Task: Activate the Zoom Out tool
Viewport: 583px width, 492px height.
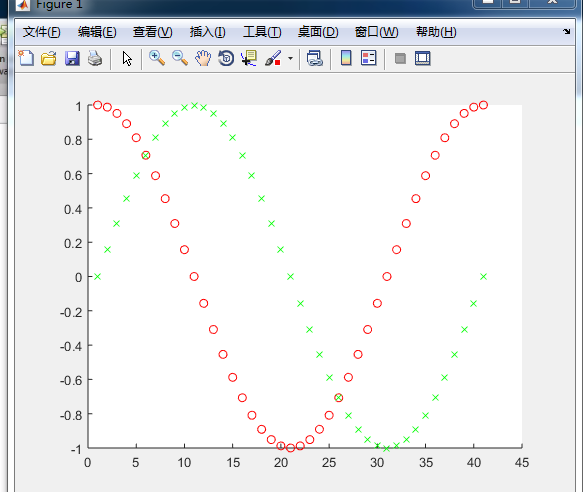Action: click(x=180, y=58)
